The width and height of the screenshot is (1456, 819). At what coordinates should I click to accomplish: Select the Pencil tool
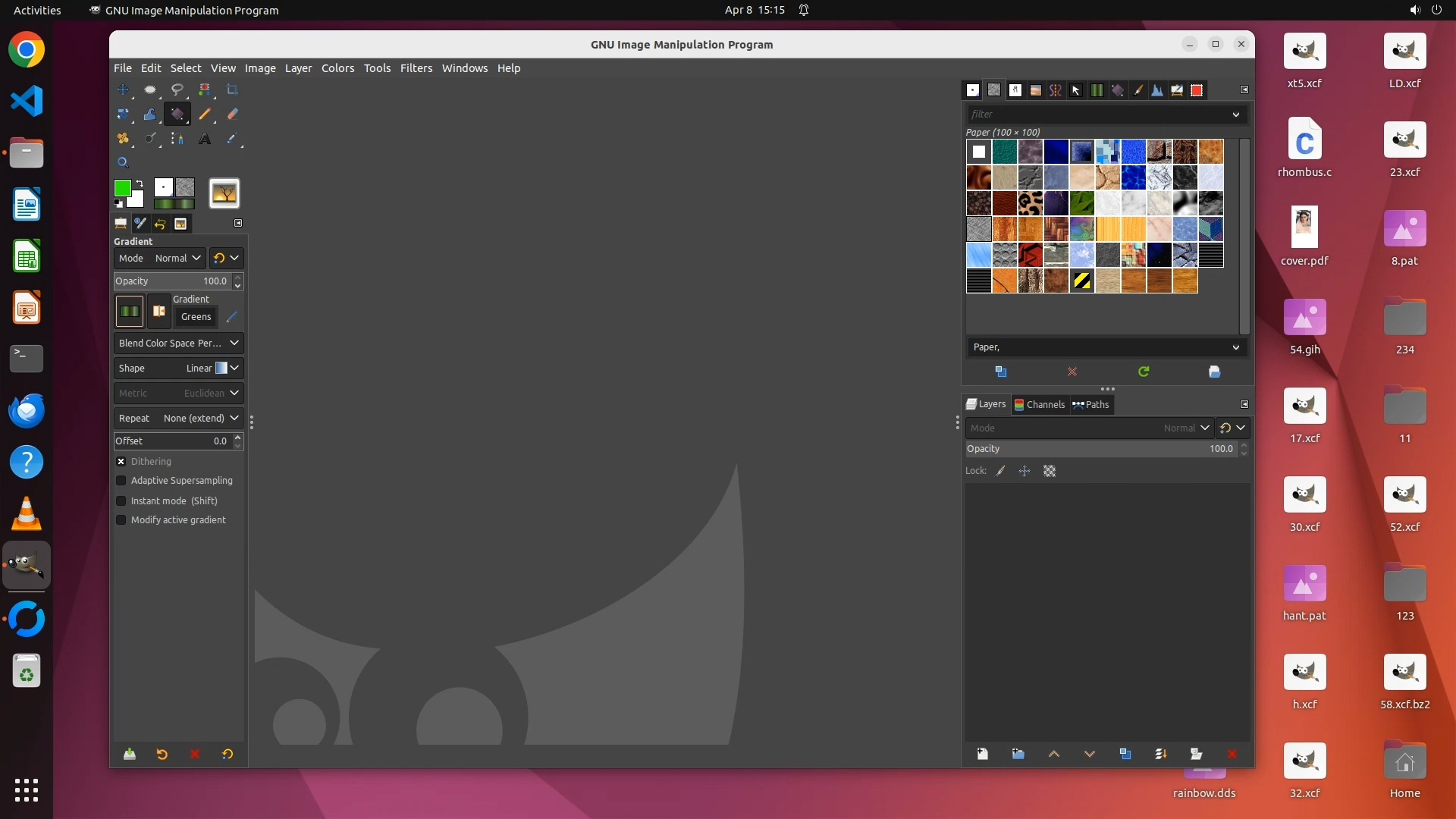pyautogui.click(x=205, y=115)
